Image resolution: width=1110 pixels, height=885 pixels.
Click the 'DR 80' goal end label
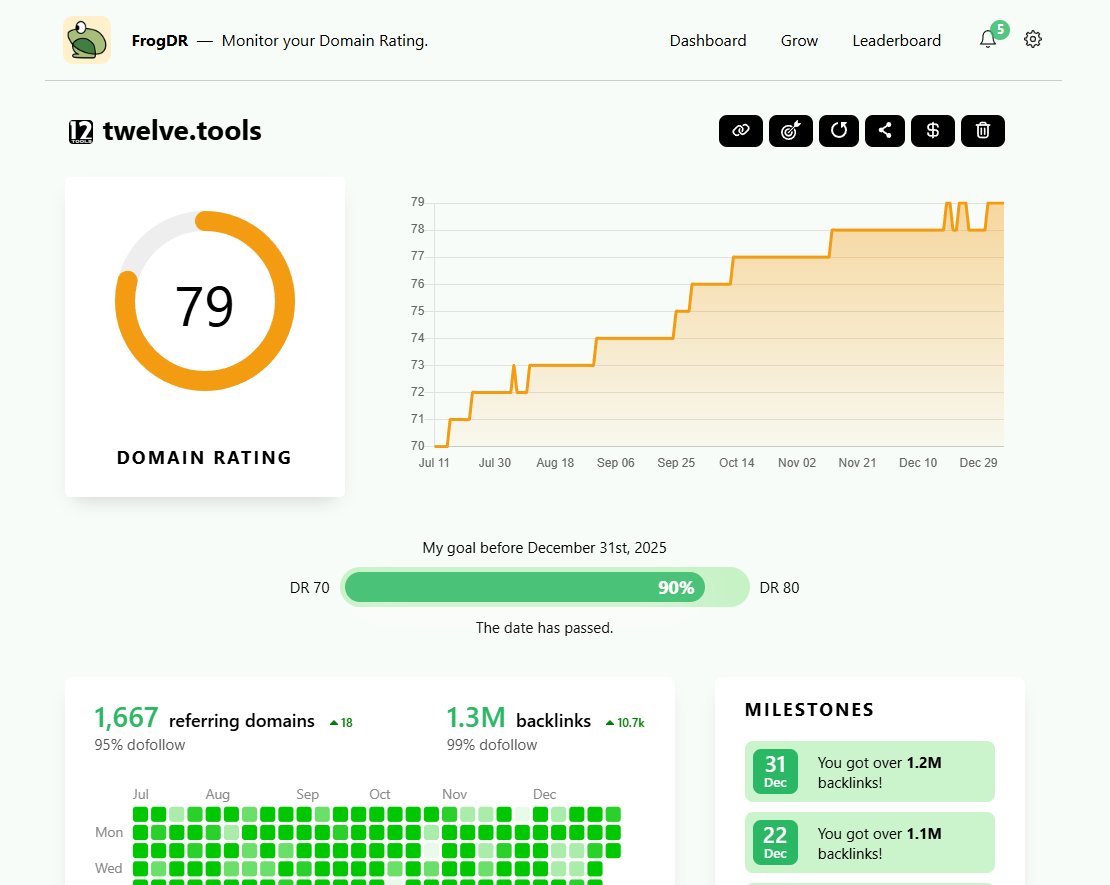tap(779, 588)
